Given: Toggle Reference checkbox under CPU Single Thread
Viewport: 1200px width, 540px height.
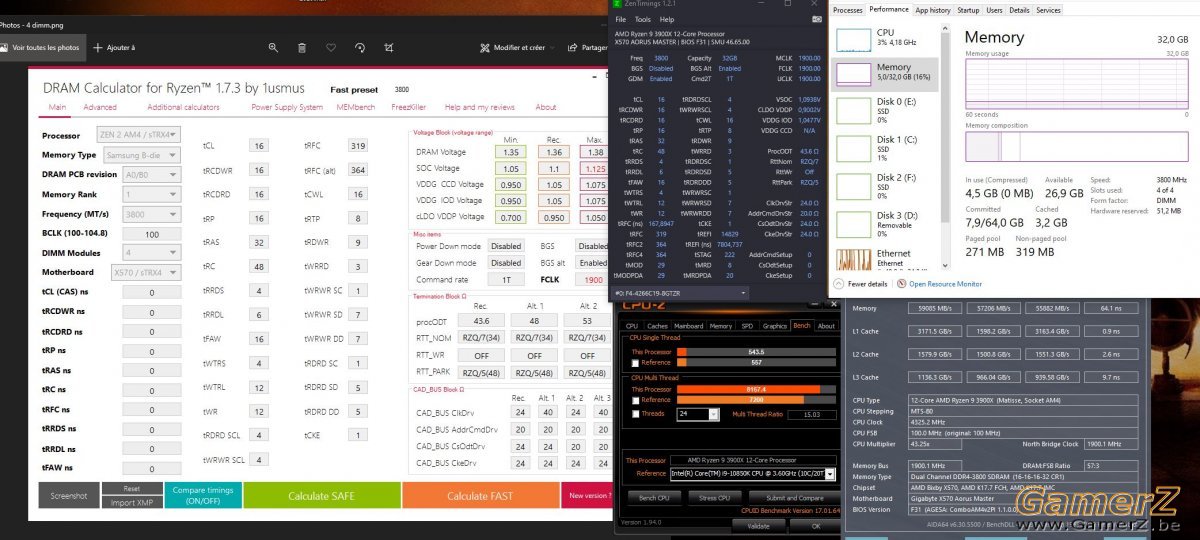Looking at the screenshot, I should tap(636, 362).
